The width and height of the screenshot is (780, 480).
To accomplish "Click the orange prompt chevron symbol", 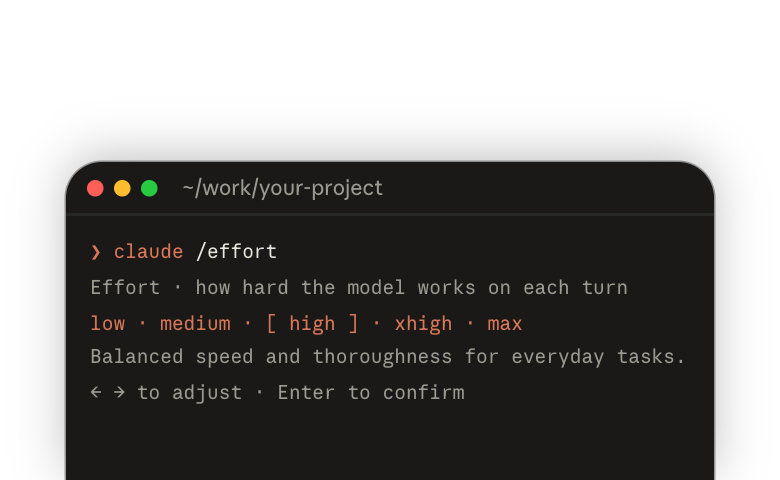I will 96,252.
